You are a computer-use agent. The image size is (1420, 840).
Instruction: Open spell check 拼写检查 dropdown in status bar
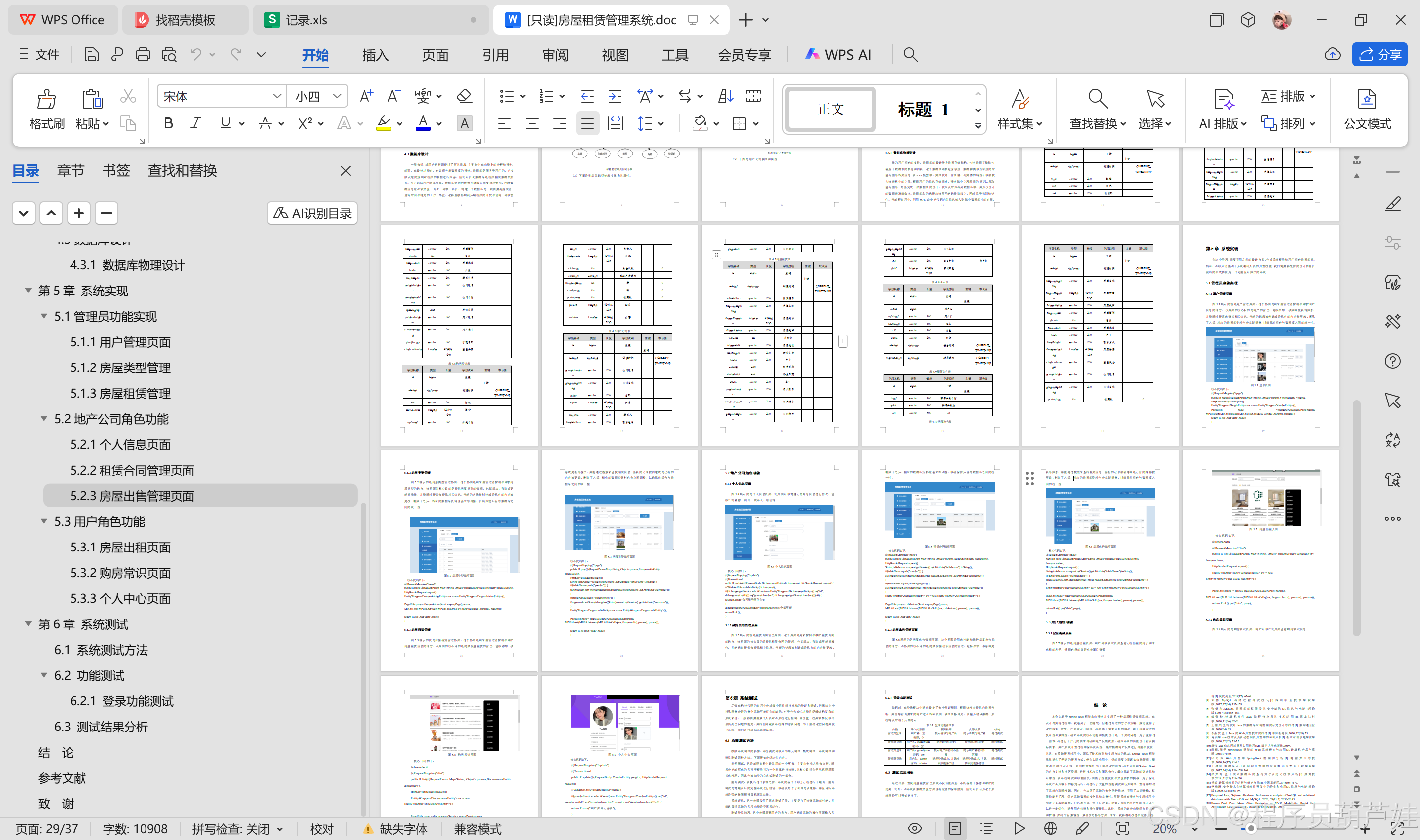click(x=280, y=829)
